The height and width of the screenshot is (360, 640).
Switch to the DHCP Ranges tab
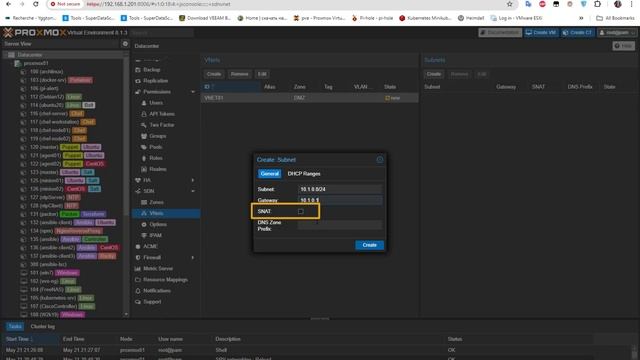304,173
